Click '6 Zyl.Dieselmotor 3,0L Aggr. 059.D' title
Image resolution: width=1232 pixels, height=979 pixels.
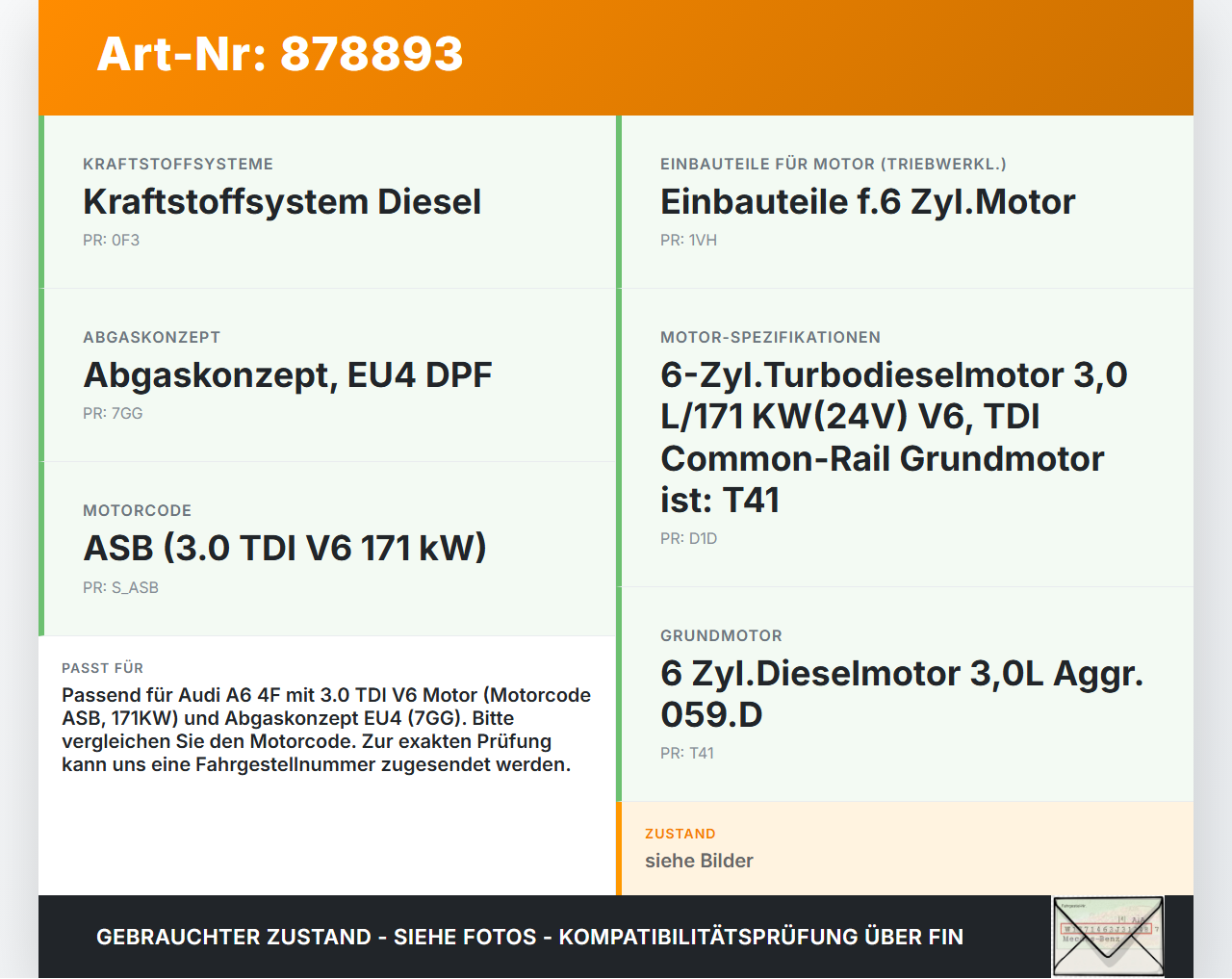902,694
